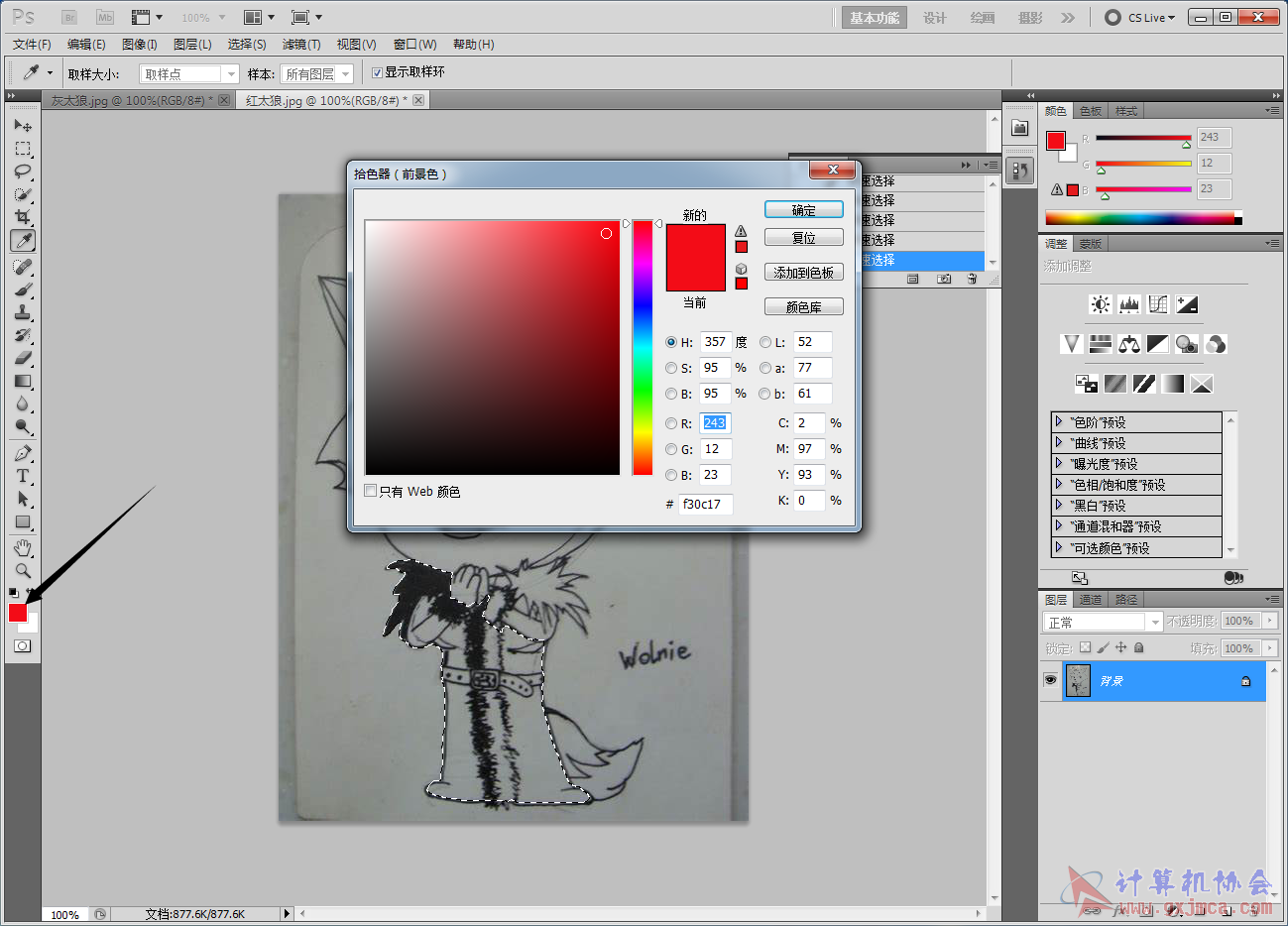
Task: Select the Quick Selection tool
Action: (x=23, y=194)
